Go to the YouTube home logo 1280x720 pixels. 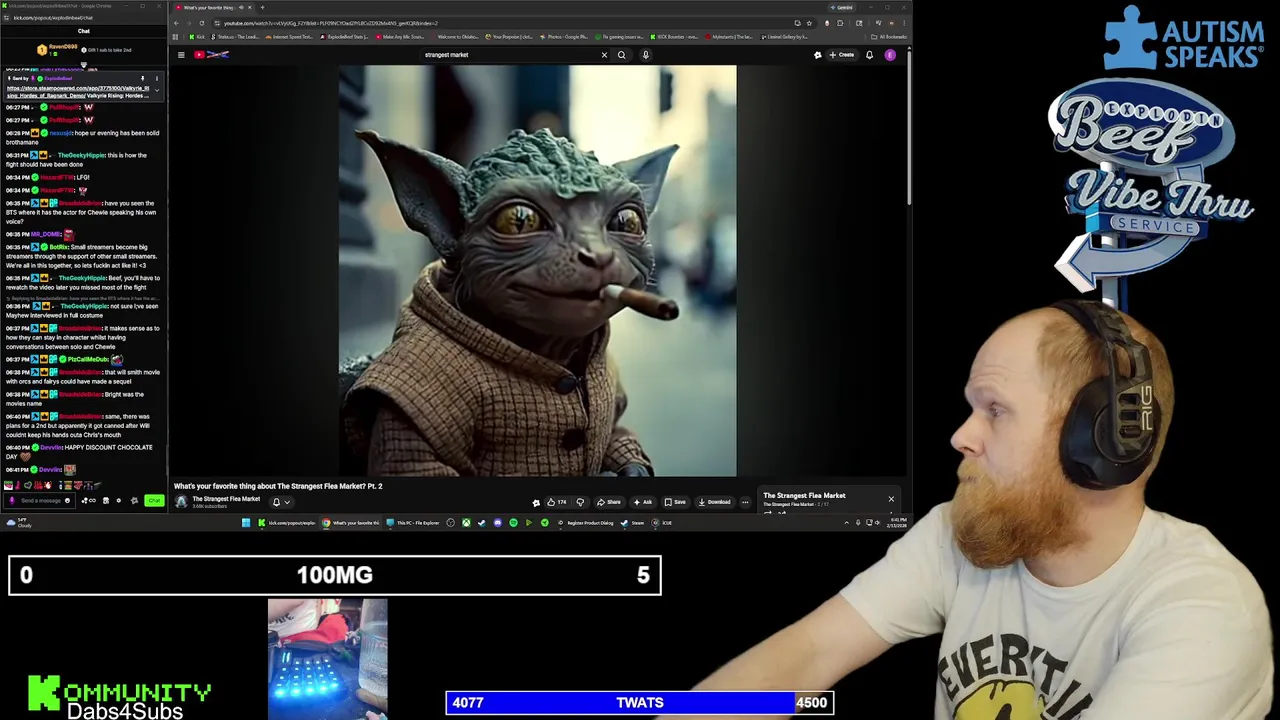(212, 55)
